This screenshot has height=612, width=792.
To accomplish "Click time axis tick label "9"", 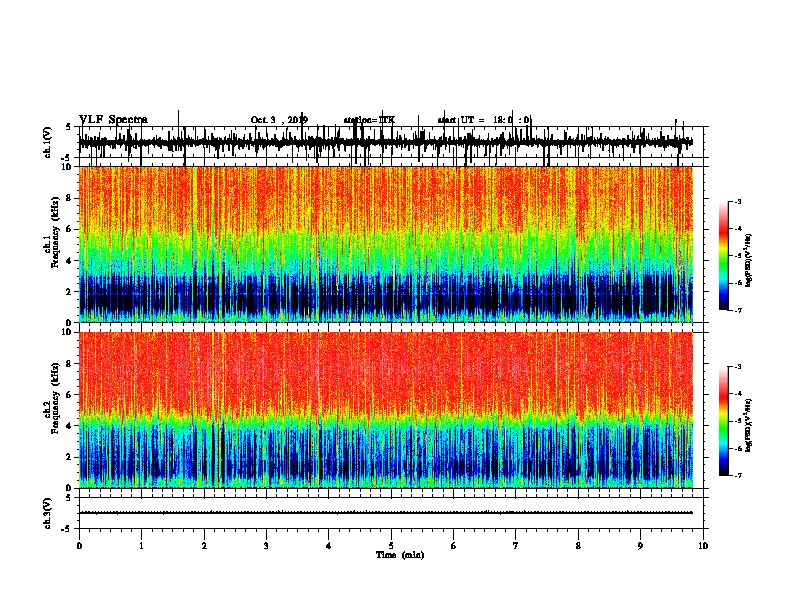I will (x=640, y=546).
